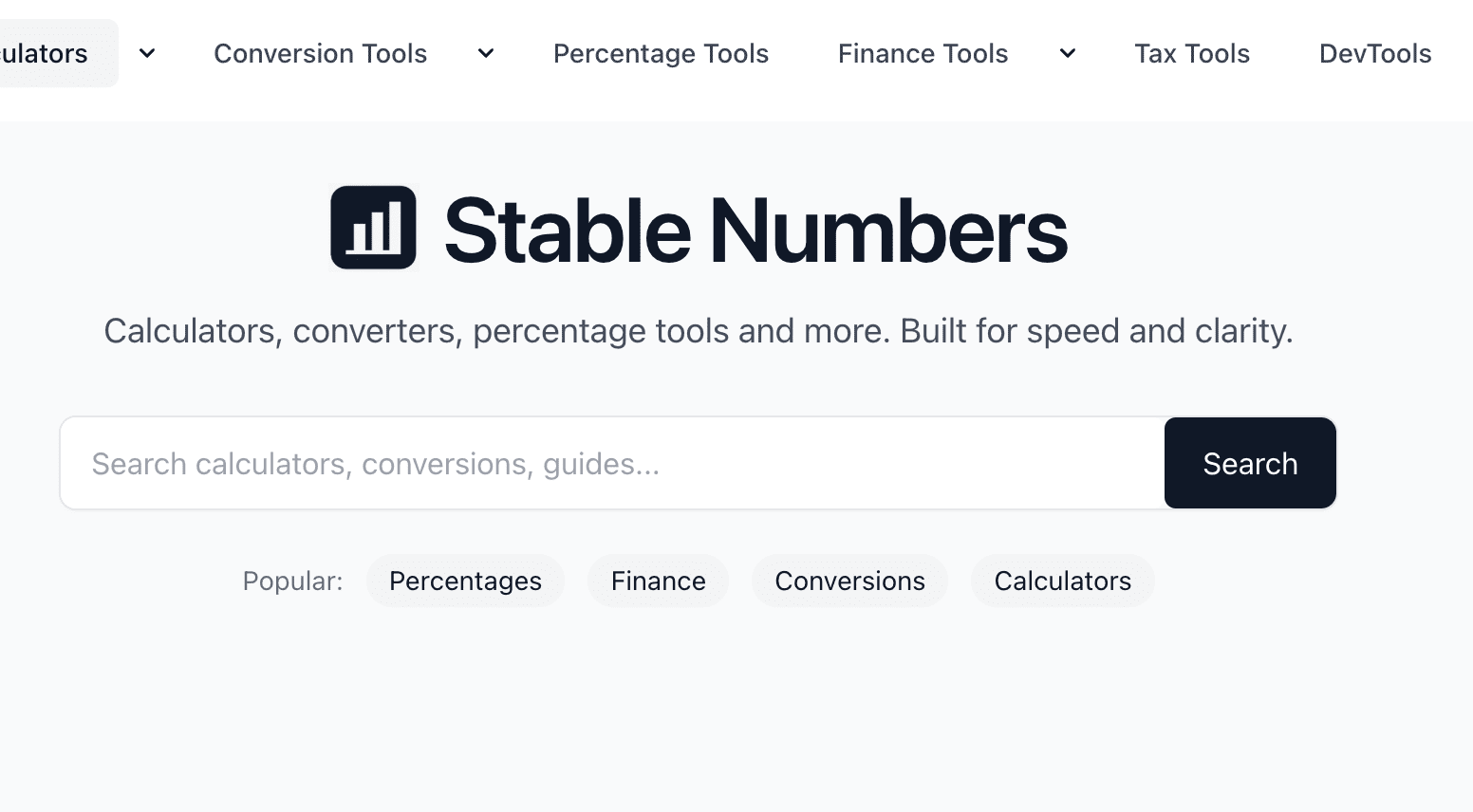Select the Conversions popular chip
Image resolution: width=1473 pixels, height=812 pixels.
[x=849, y=581]
